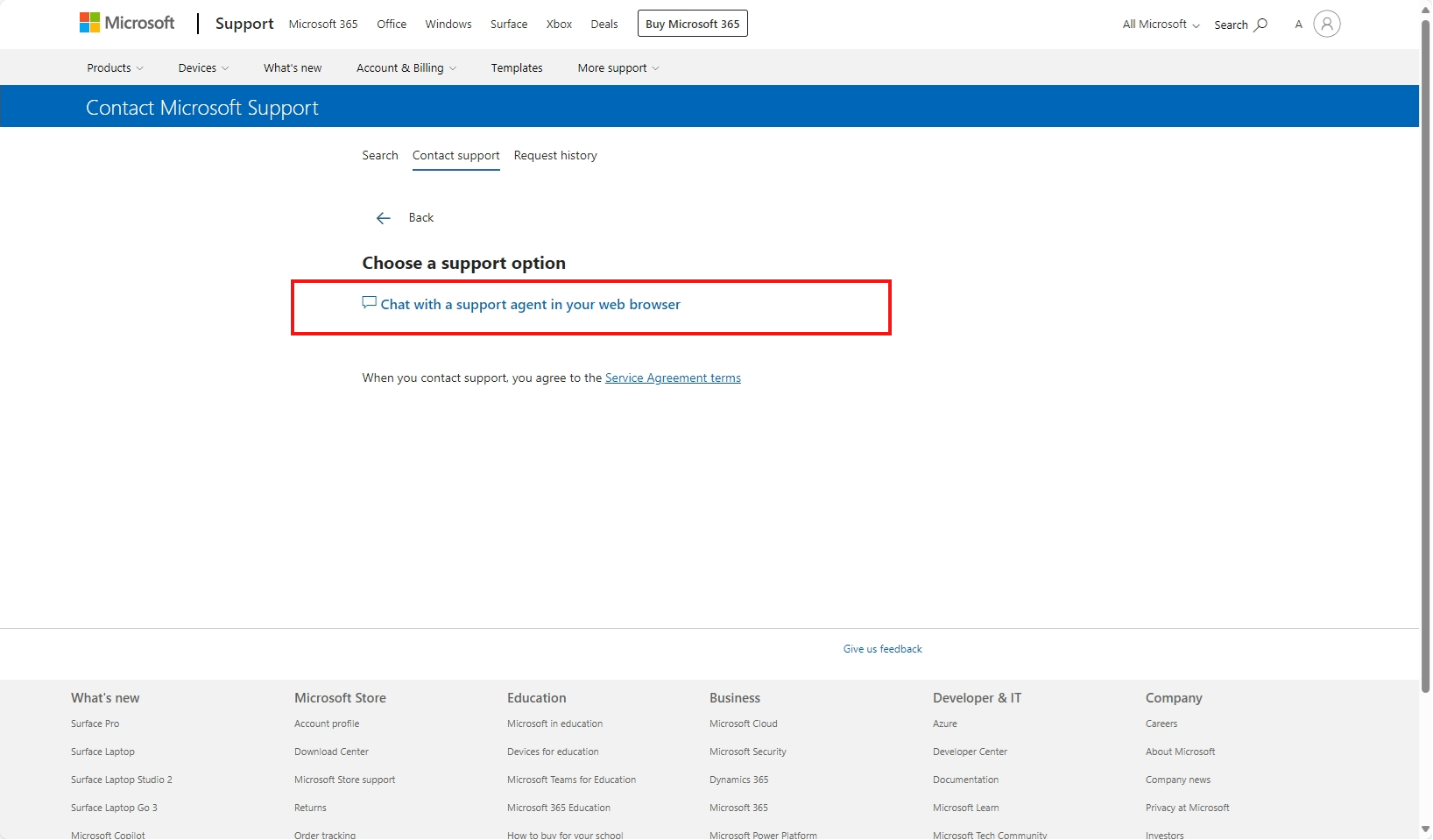
Task: Switch to the Search tab
Action: [x=380, y=155]
